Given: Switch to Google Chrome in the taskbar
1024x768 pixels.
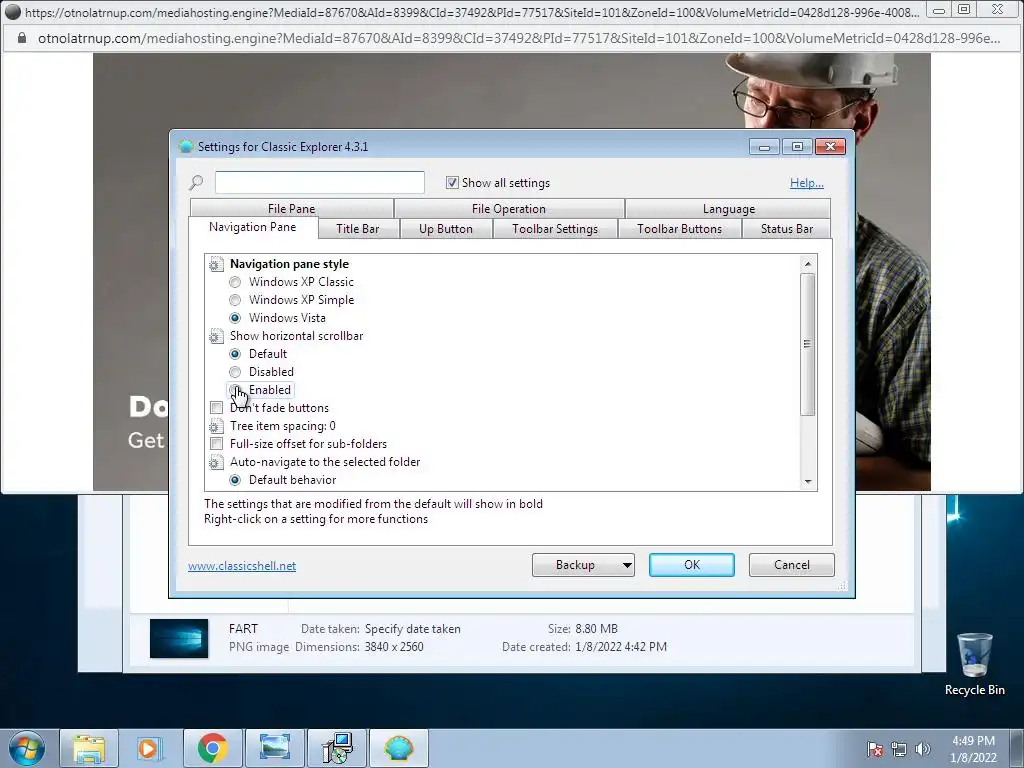Looking at the screenshot, I should click(x=212, y=748).
